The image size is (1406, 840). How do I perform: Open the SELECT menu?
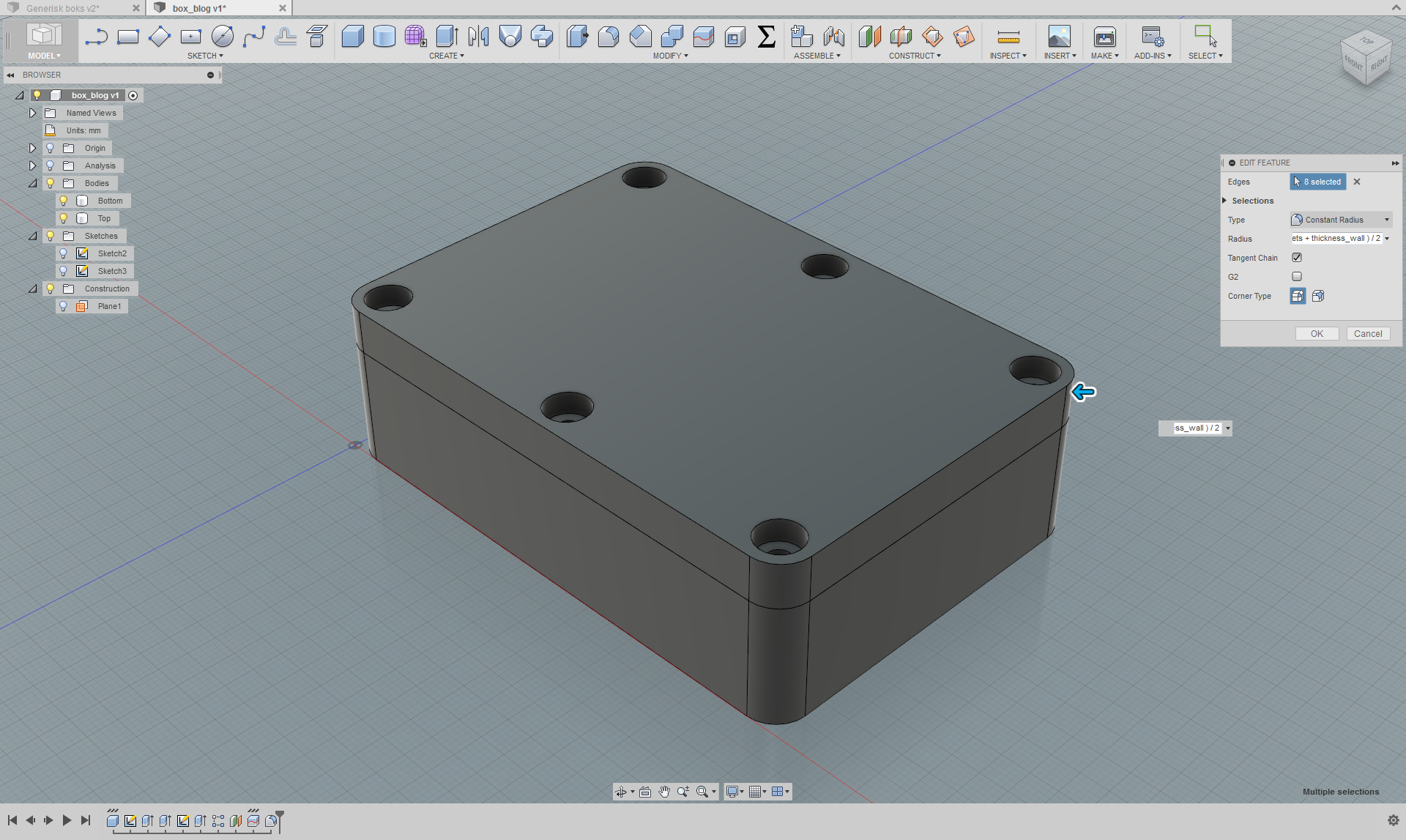point(1205,56)
